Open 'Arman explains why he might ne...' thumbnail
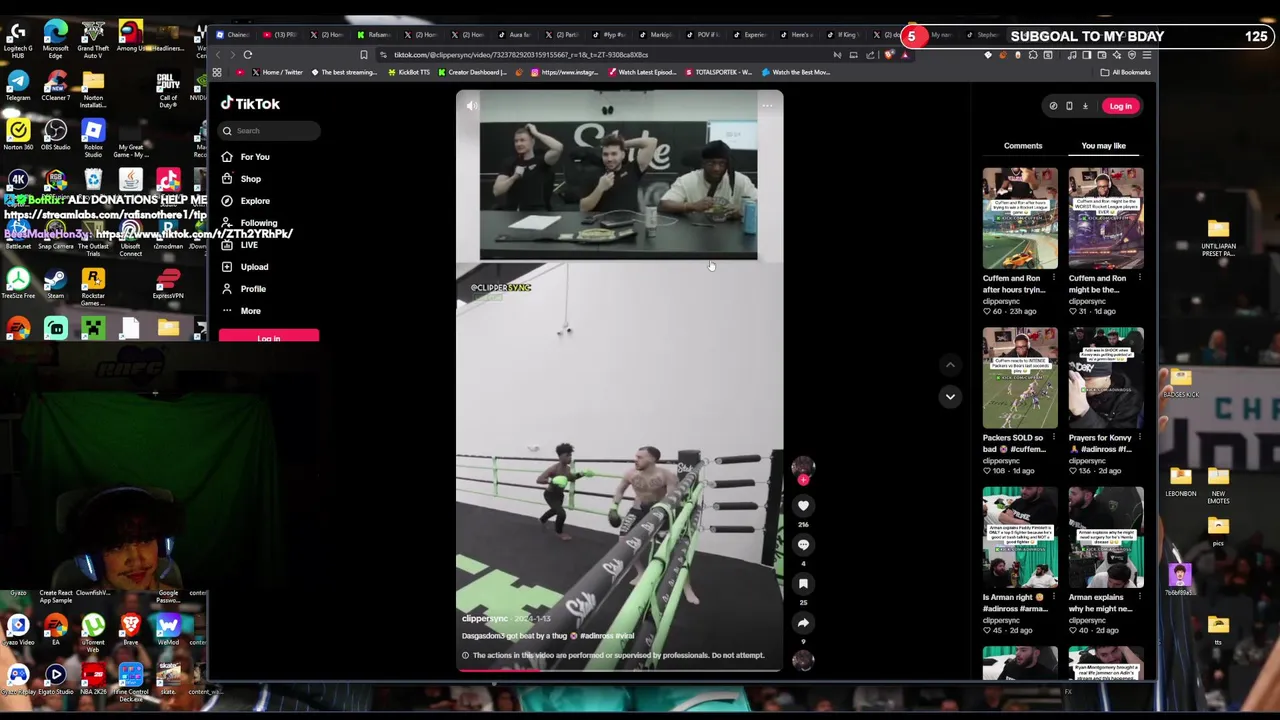The width and height of the screenshot is (1280, 720). pyautogui.click(x=1105, y=538)
